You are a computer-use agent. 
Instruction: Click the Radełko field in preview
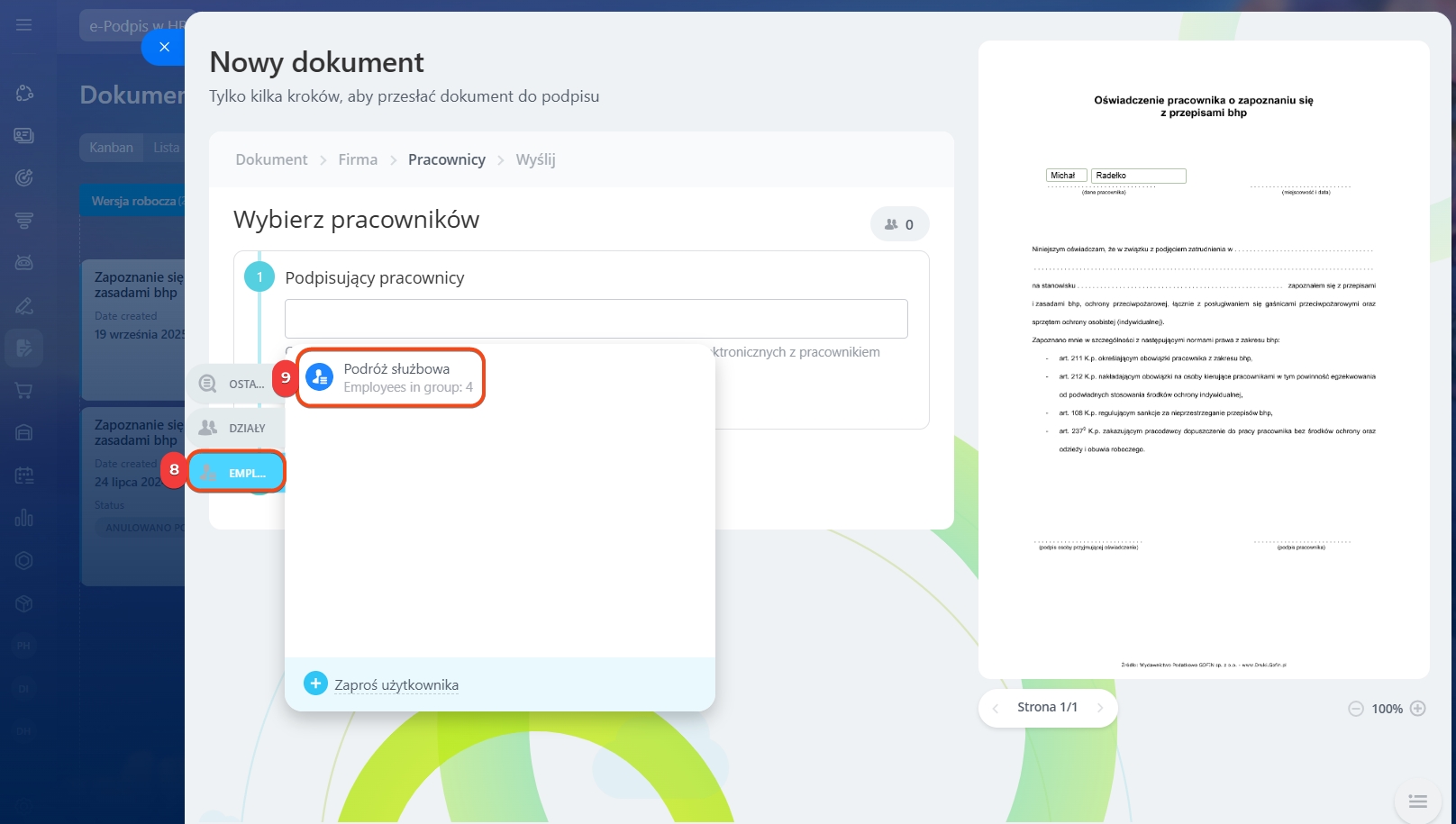[1139, 176]
